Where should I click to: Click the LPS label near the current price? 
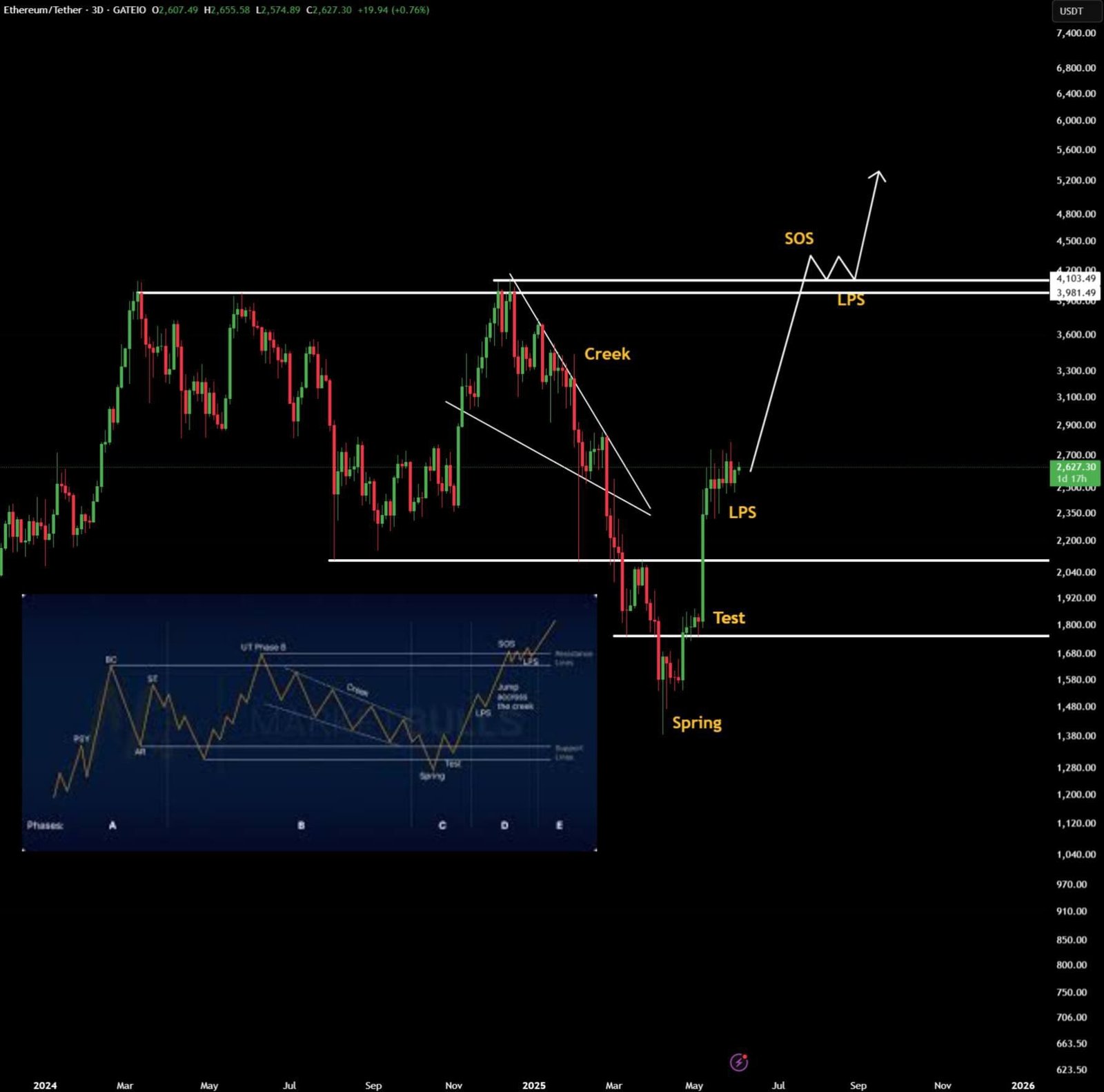(x=743, y=512)
